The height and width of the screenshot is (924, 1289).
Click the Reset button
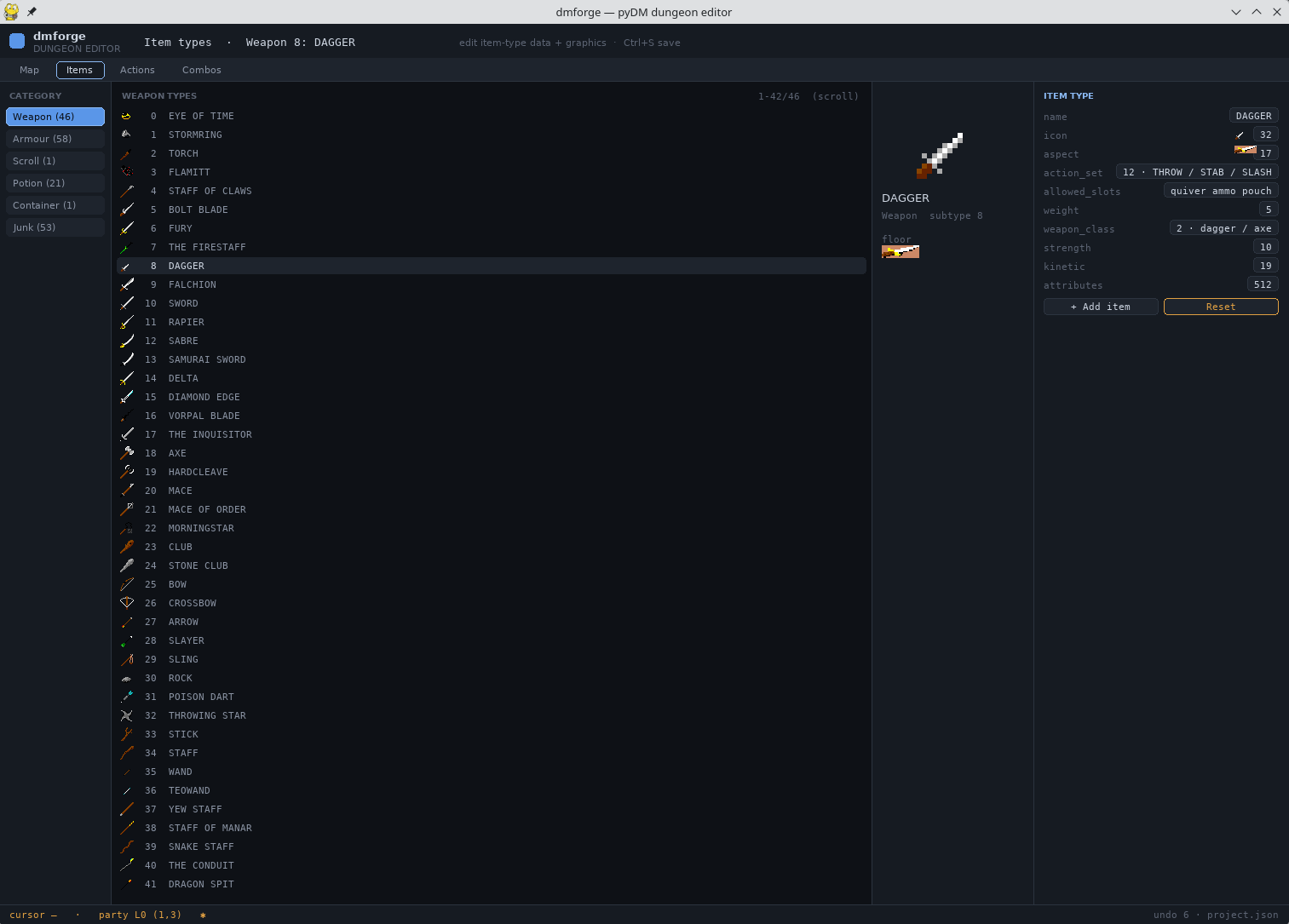(x=1221, y=307)
